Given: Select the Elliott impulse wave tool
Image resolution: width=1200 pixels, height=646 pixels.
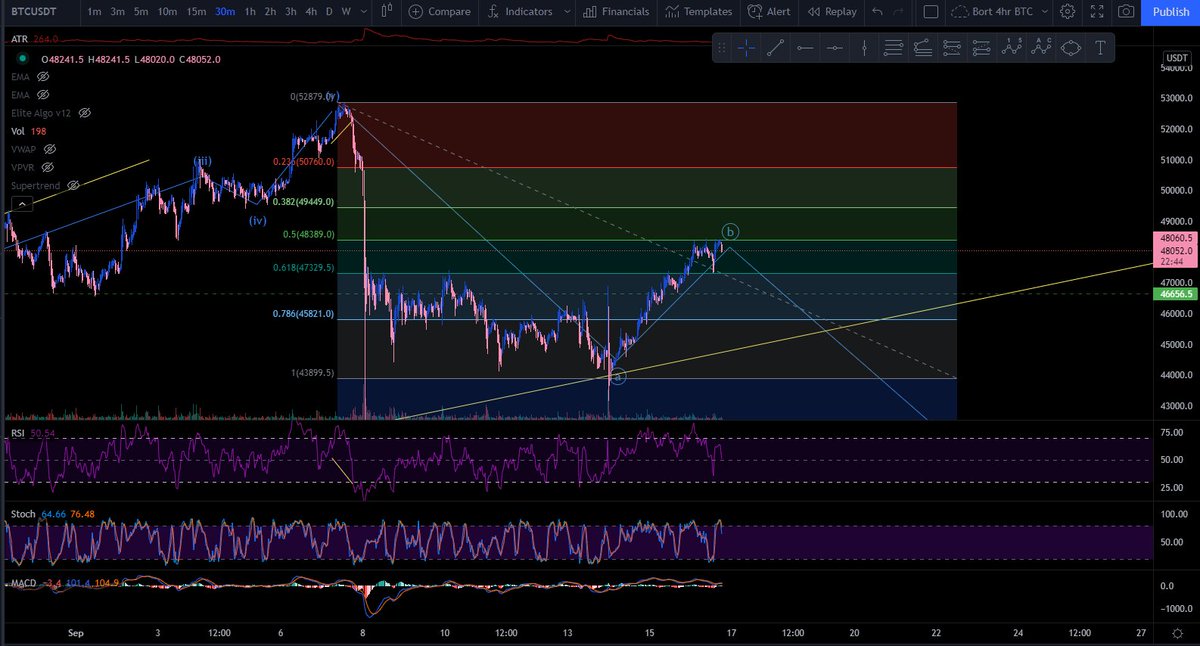Looking at the screenshot, I should (1012, 48).
